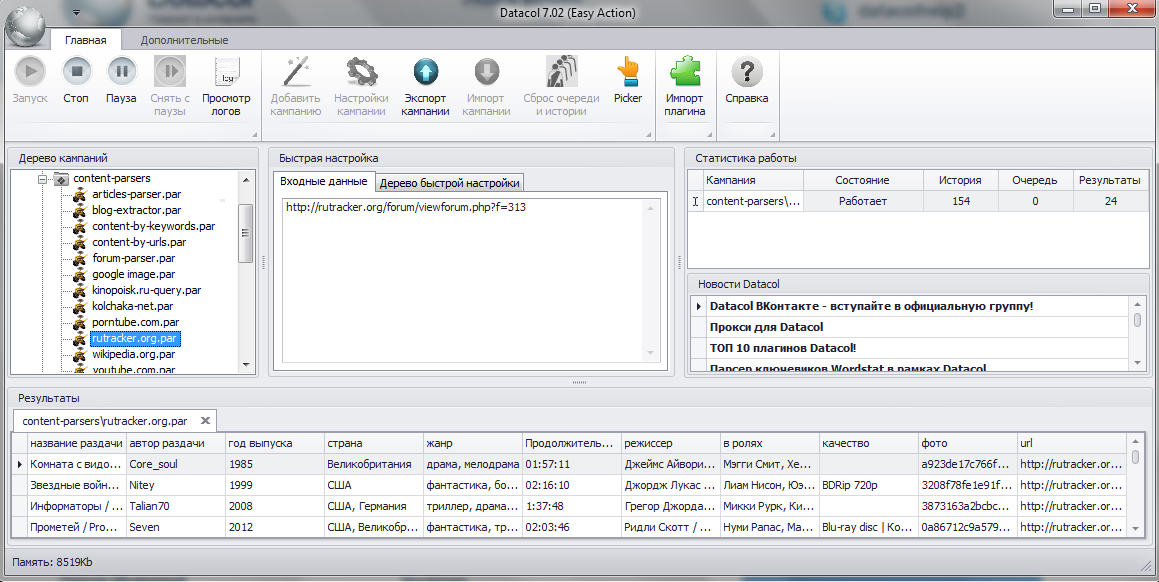This screenshot has width=1159, height=582.
Task: Select the Входные данные tab
Action: [x=324, y=181]
